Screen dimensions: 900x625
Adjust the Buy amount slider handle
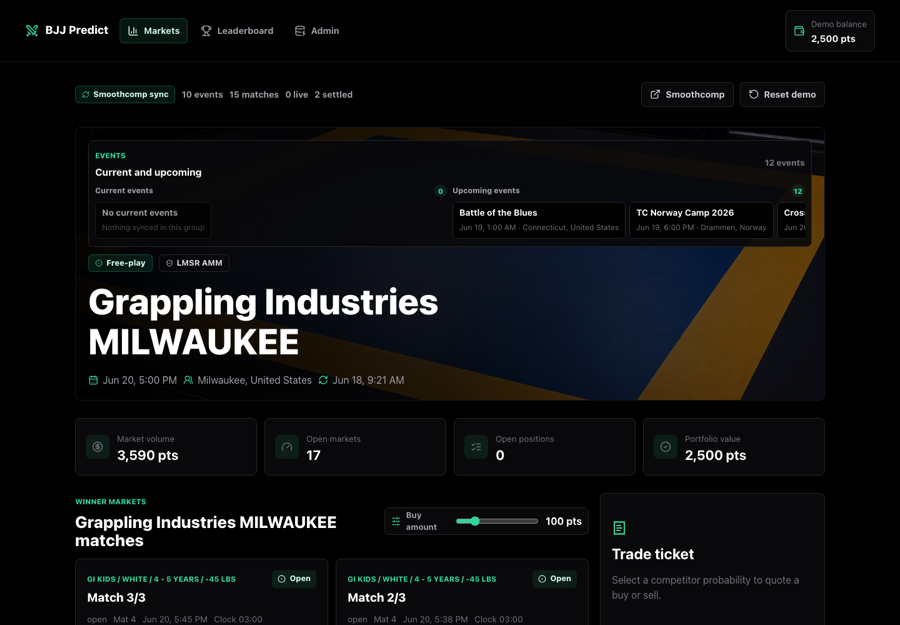click(x=475, y=521)
